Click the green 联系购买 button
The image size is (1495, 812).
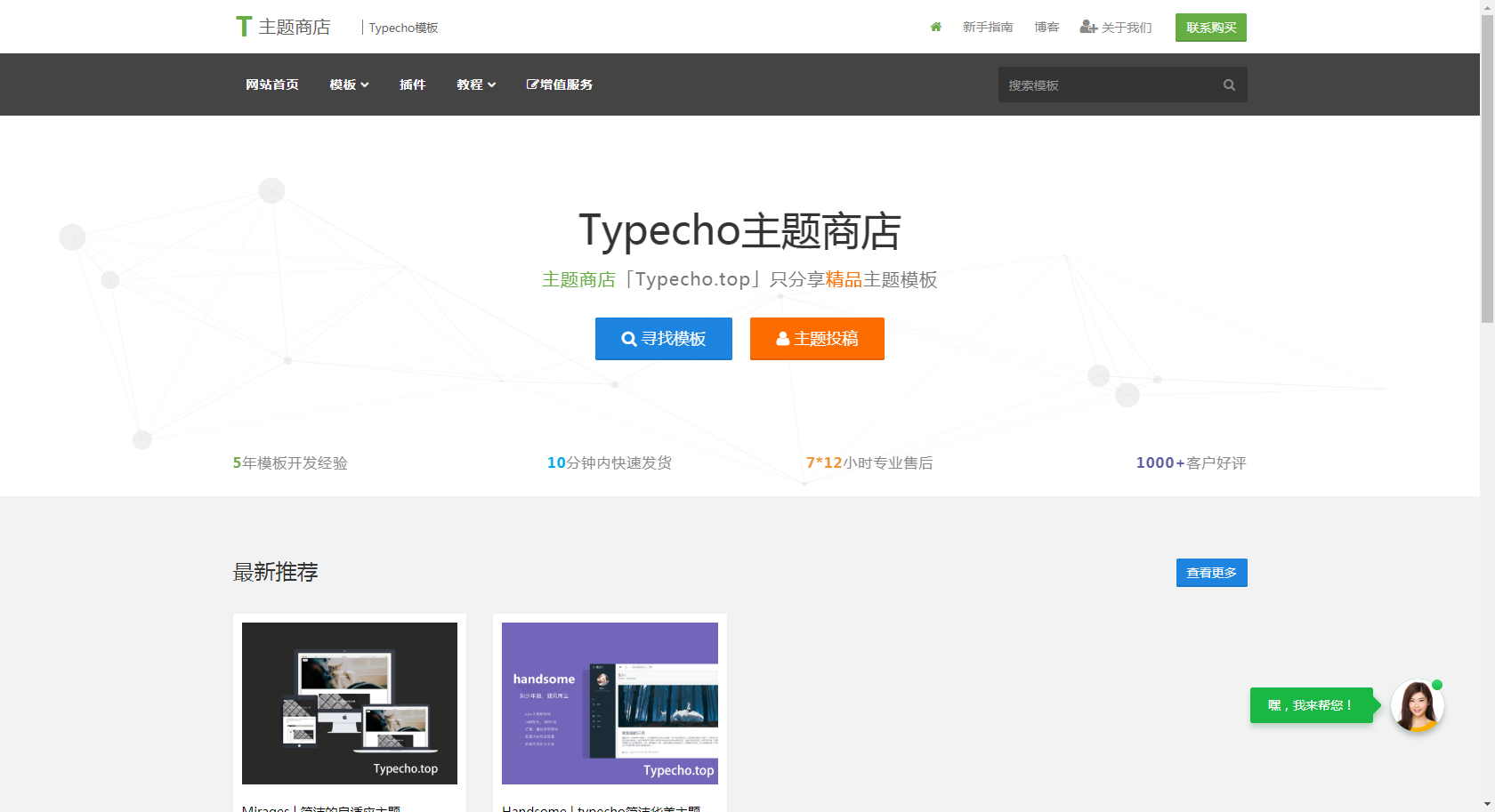1210,27
